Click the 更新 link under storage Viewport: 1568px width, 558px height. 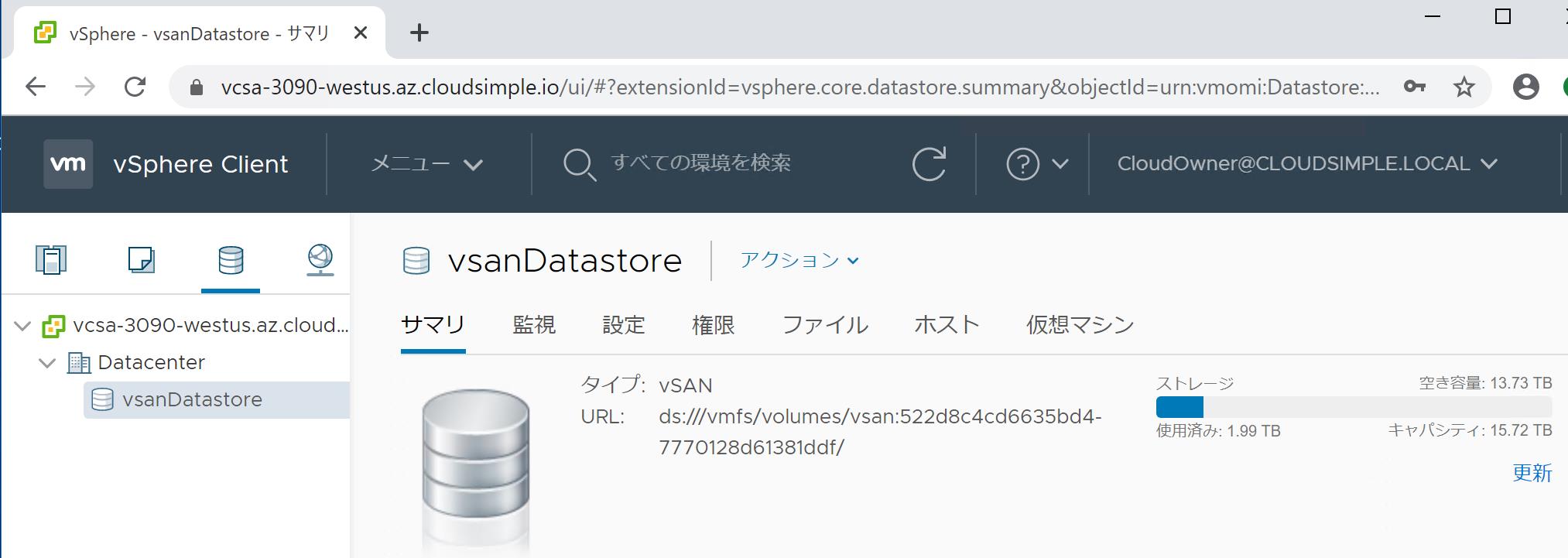pyautogui.click(x=1532, y=473)
